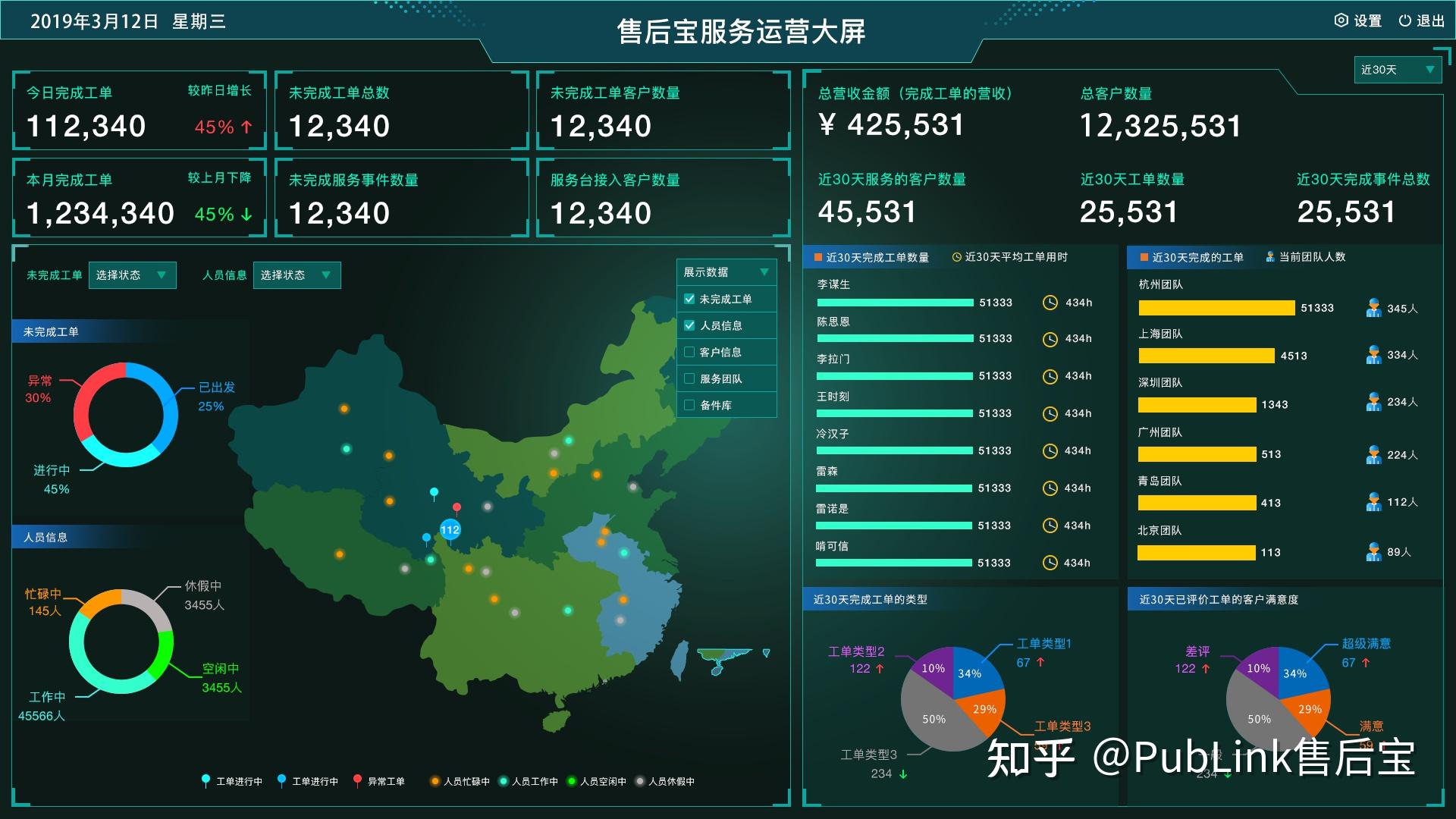Click the 本月完成工单 card
This screenshot has height=819, width=1456.
point(140,197)
